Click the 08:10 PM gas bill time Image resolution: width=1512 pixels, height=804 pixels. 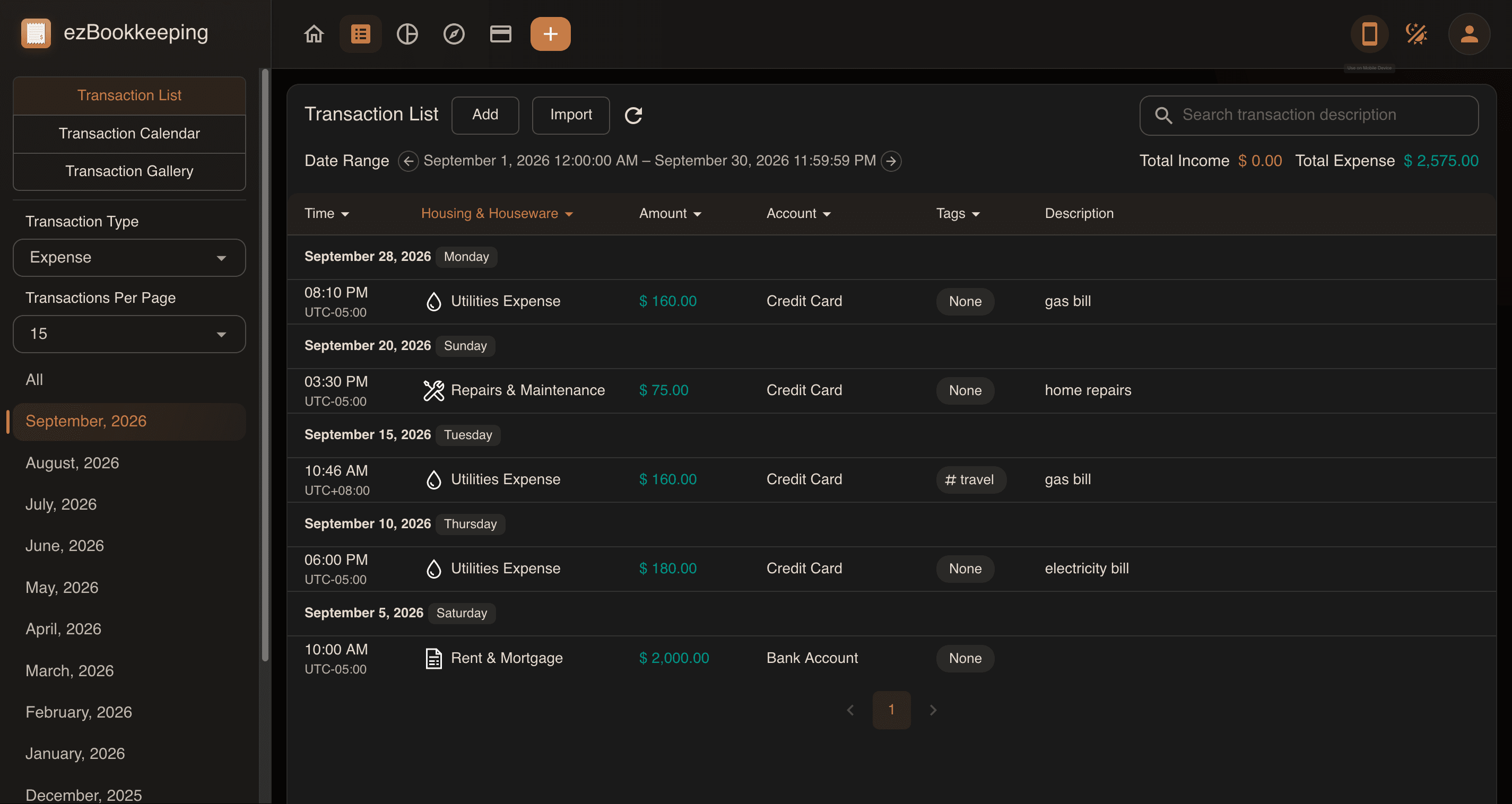(x=336, y=293)
